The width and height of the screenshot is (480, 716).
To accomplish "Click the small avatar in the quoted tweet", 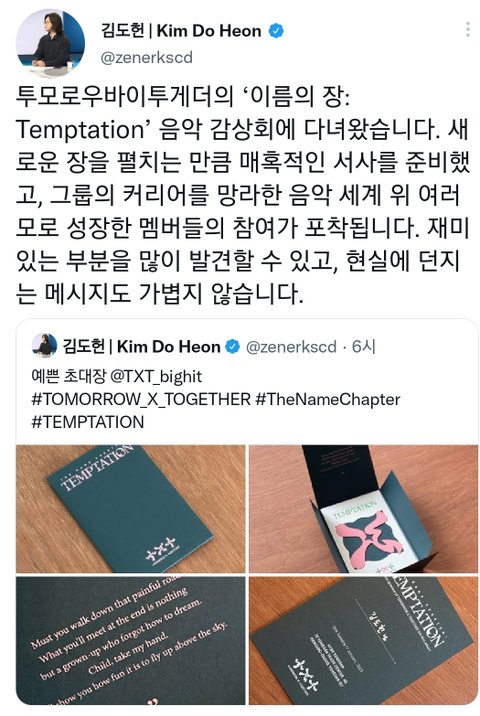I will pos(44,346).
